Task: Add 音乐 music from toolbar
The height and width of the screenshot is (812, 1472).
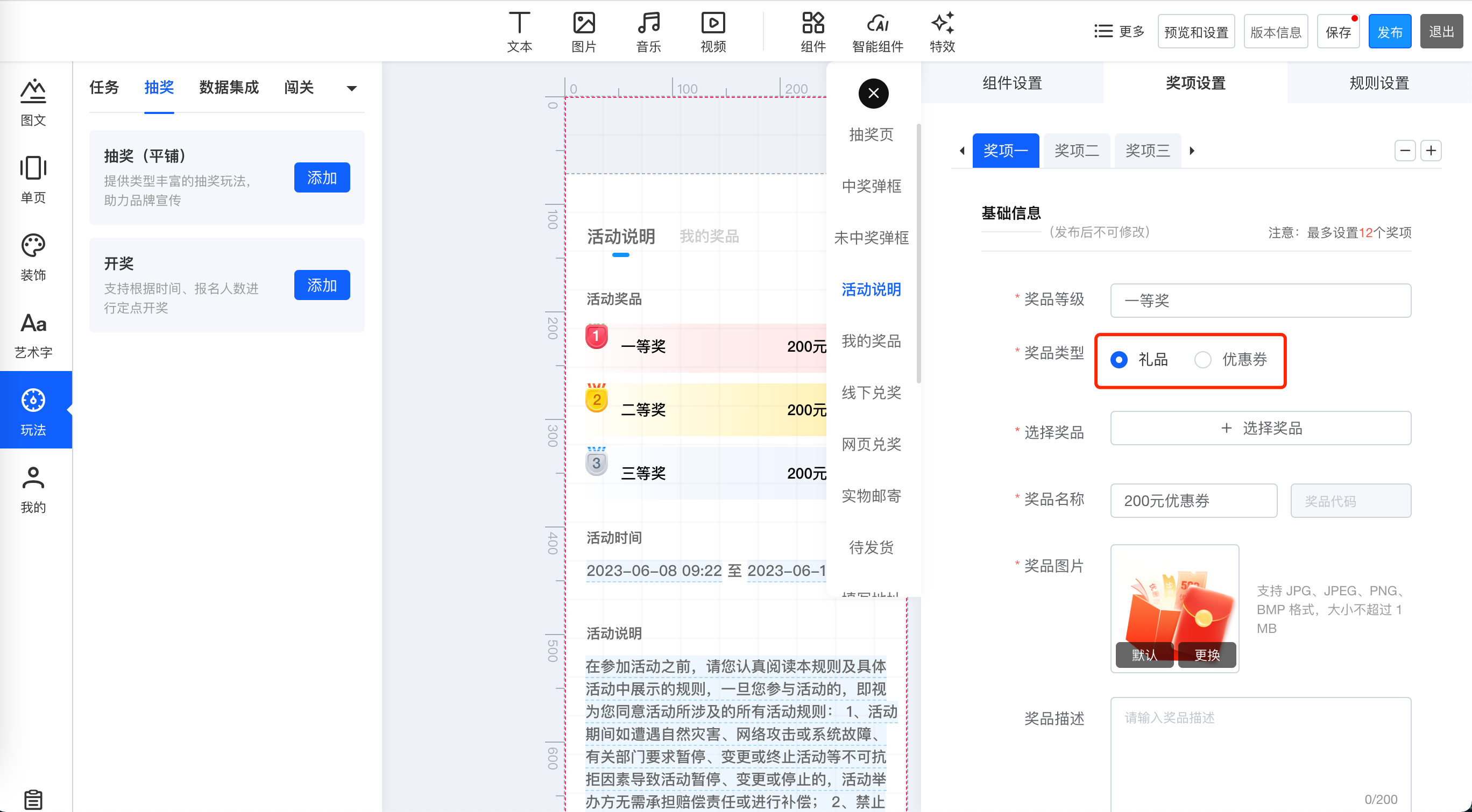Action: 648,32
